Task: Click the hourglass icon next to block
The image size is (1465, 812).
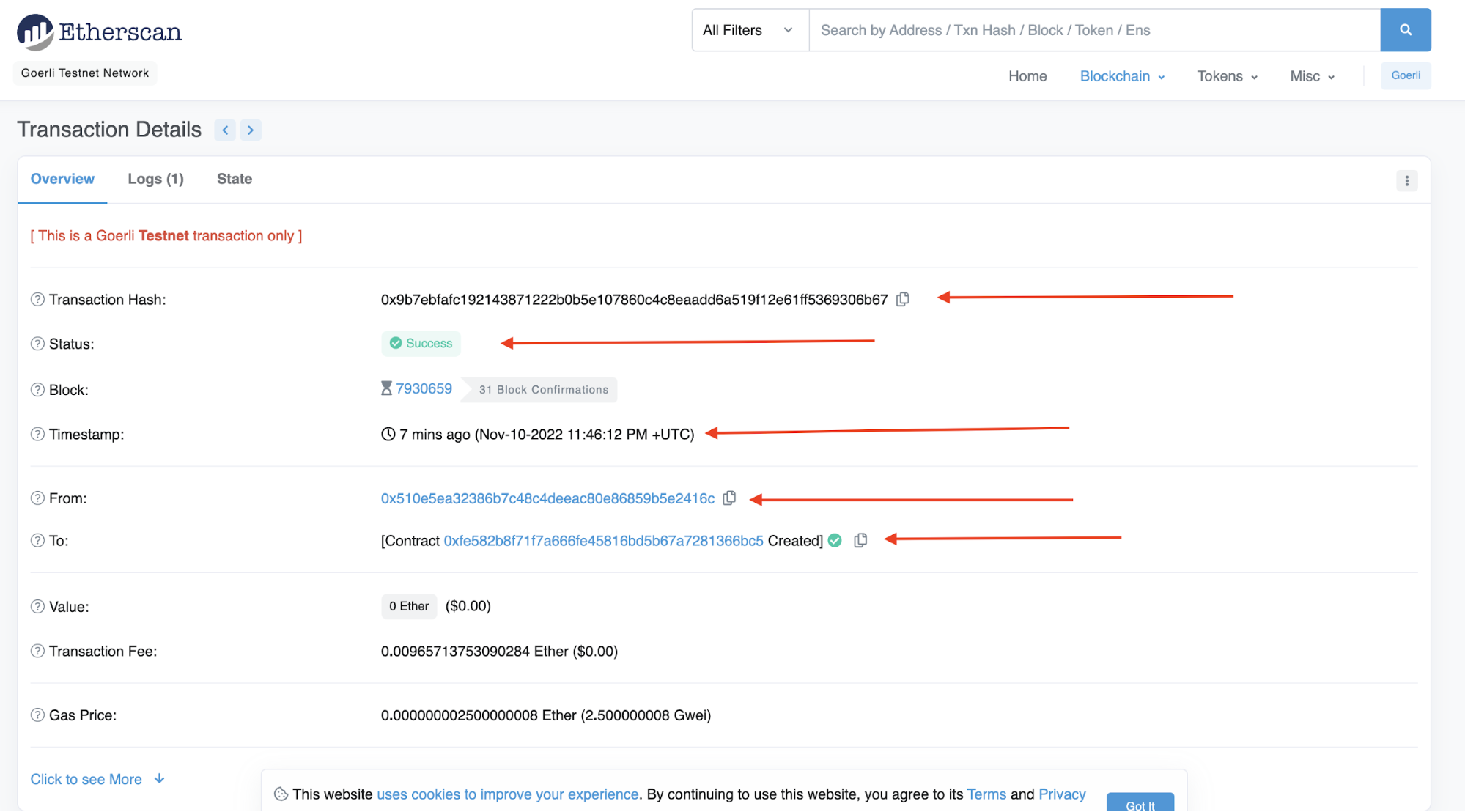Action: [386, 388]
